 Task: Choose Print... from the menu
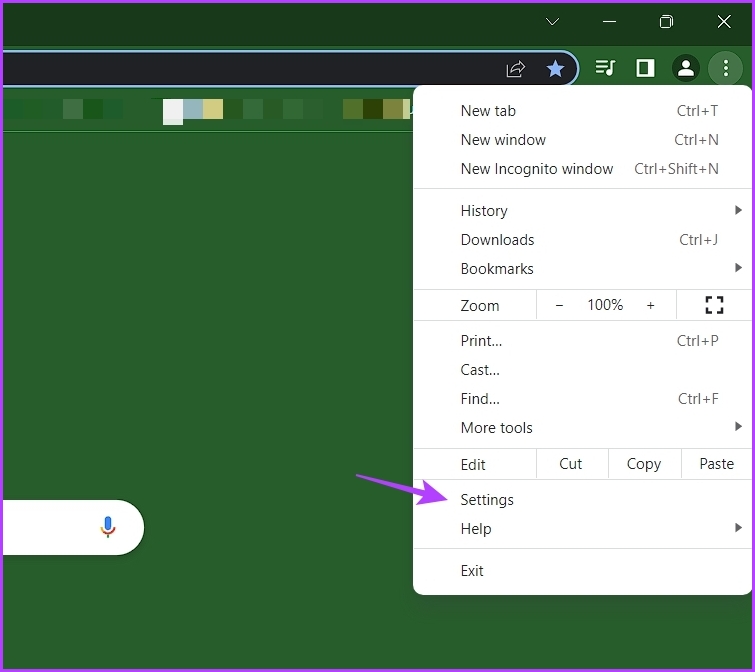point(582,340)
